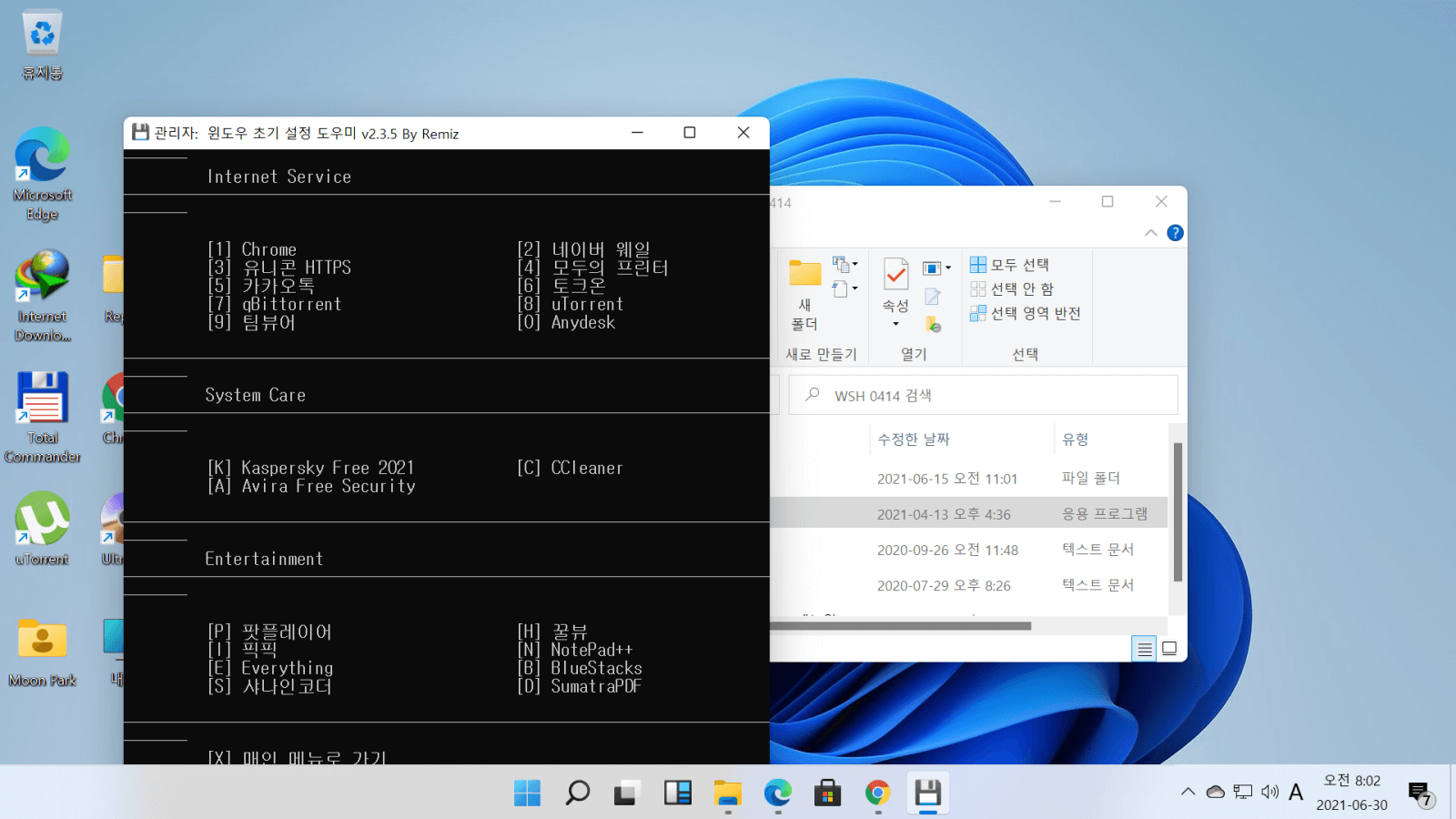Select row dated 2020-07-29 오후 8:26

968,585
